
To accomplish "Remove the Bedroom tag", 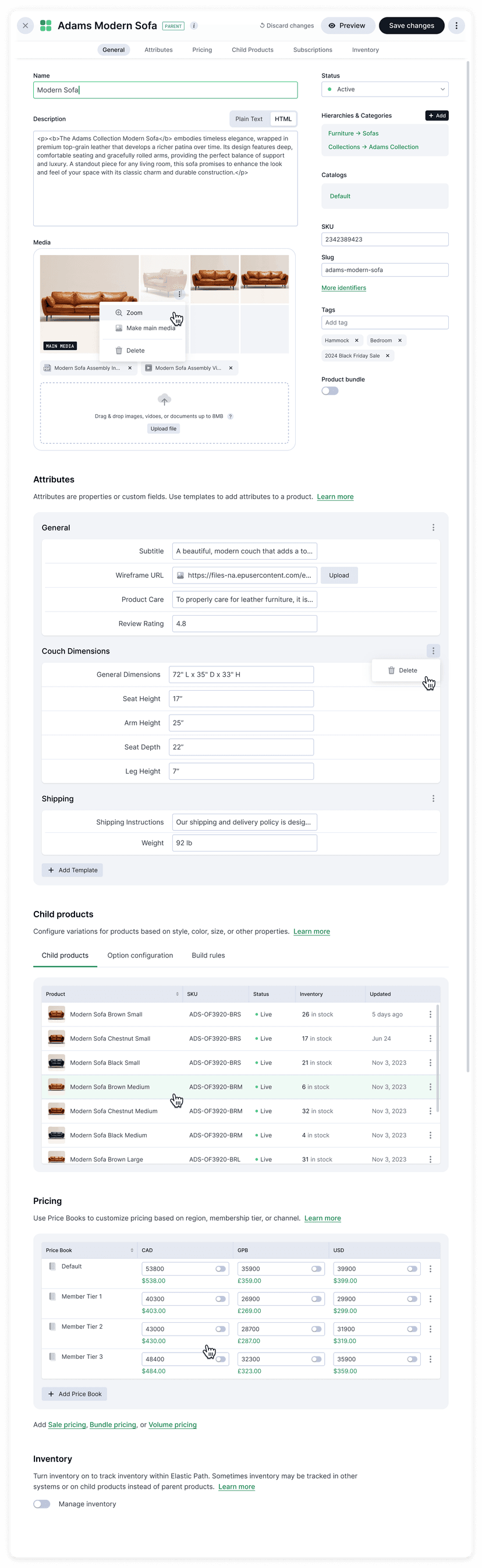I will [400, 341].
